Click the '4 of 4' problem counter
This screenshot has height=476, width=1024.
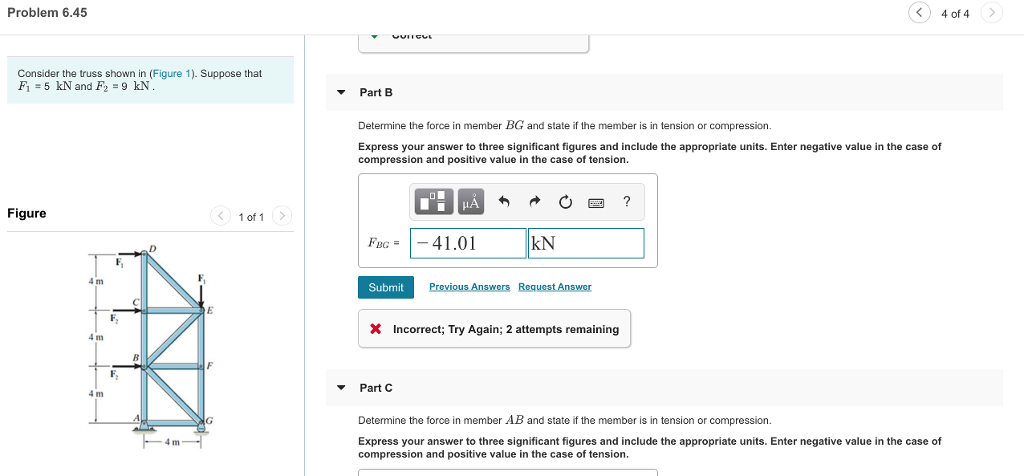pyautogui.click(x=955, y=14)
